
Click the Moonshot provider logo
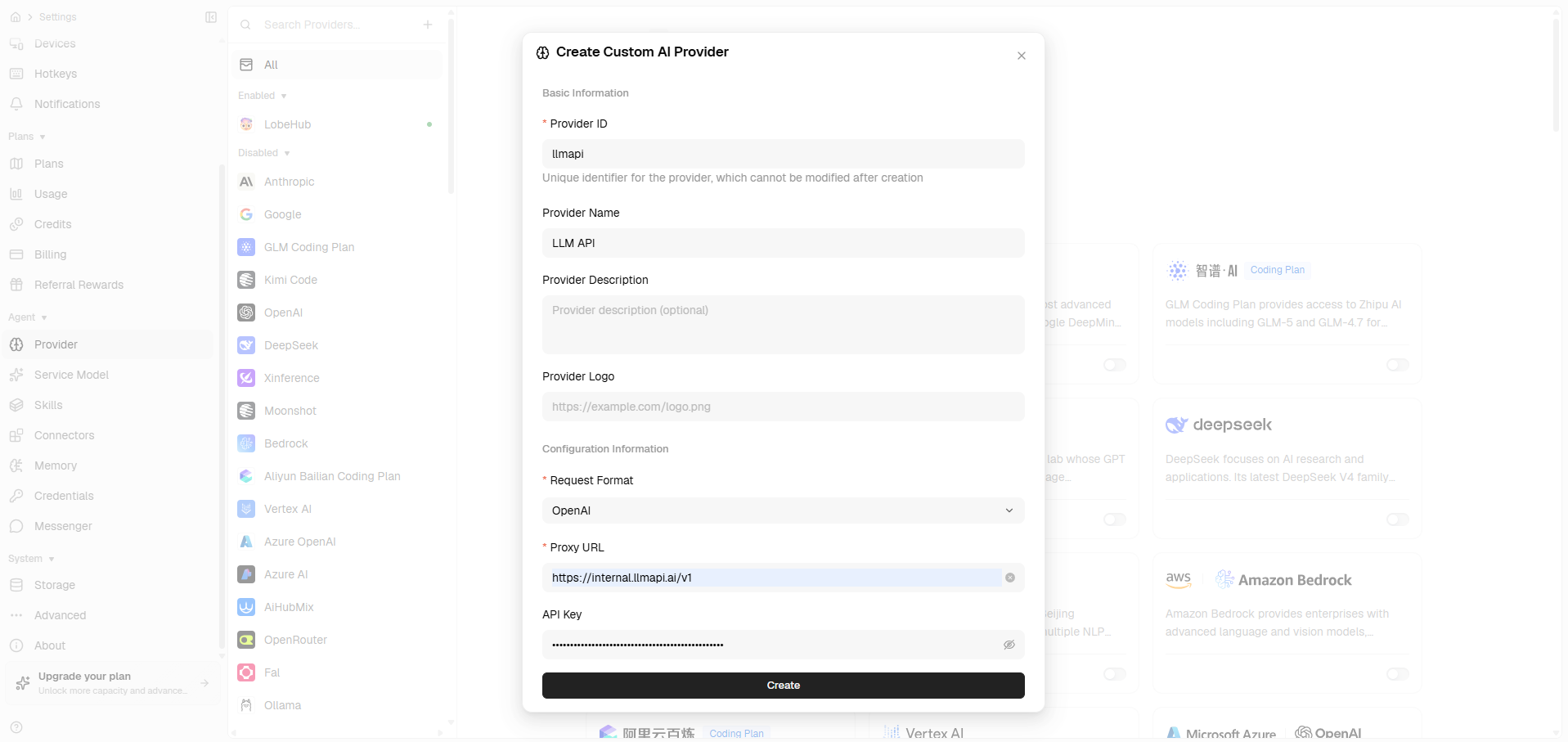pyautogui.click(x=246, y=411)
